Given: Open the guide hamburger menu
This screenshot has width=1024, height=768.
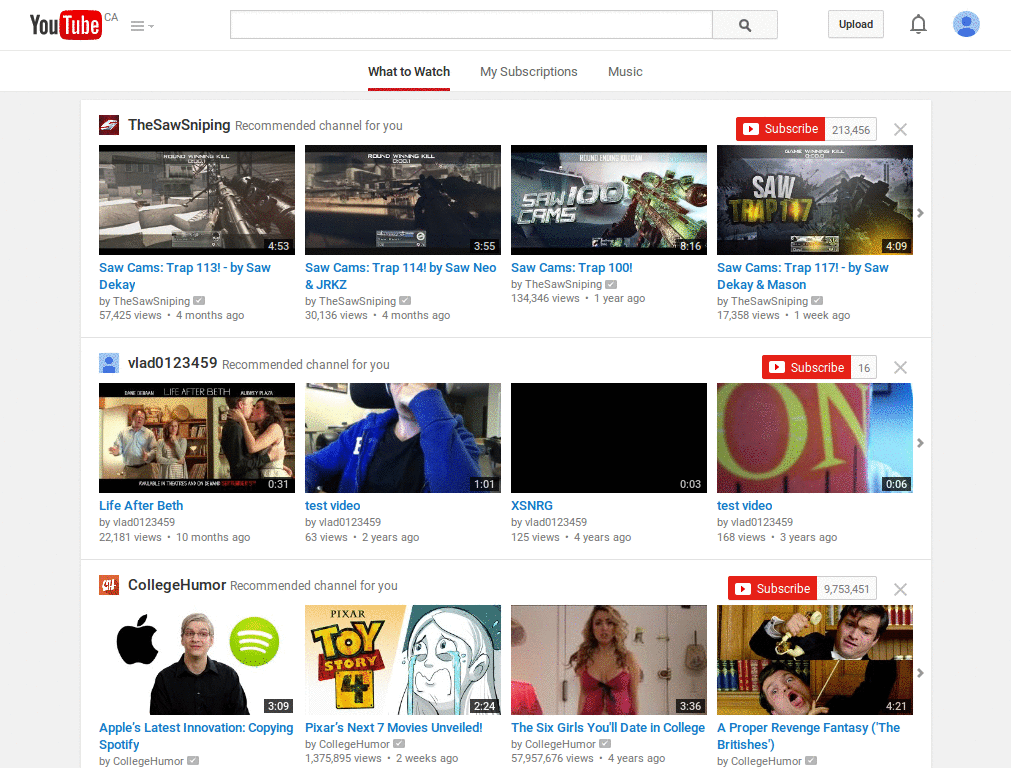Looking at the screenshot, I should pyautogui.click(x=142, y=26).
